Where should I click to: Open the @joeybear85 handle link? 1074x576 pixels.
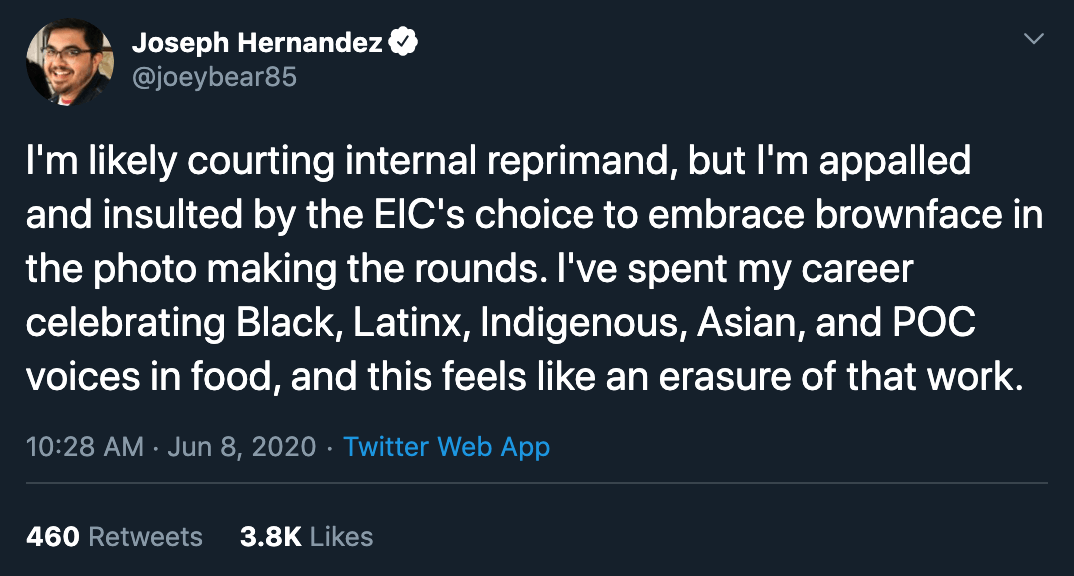pyautogui.click(x=214, y=77)
